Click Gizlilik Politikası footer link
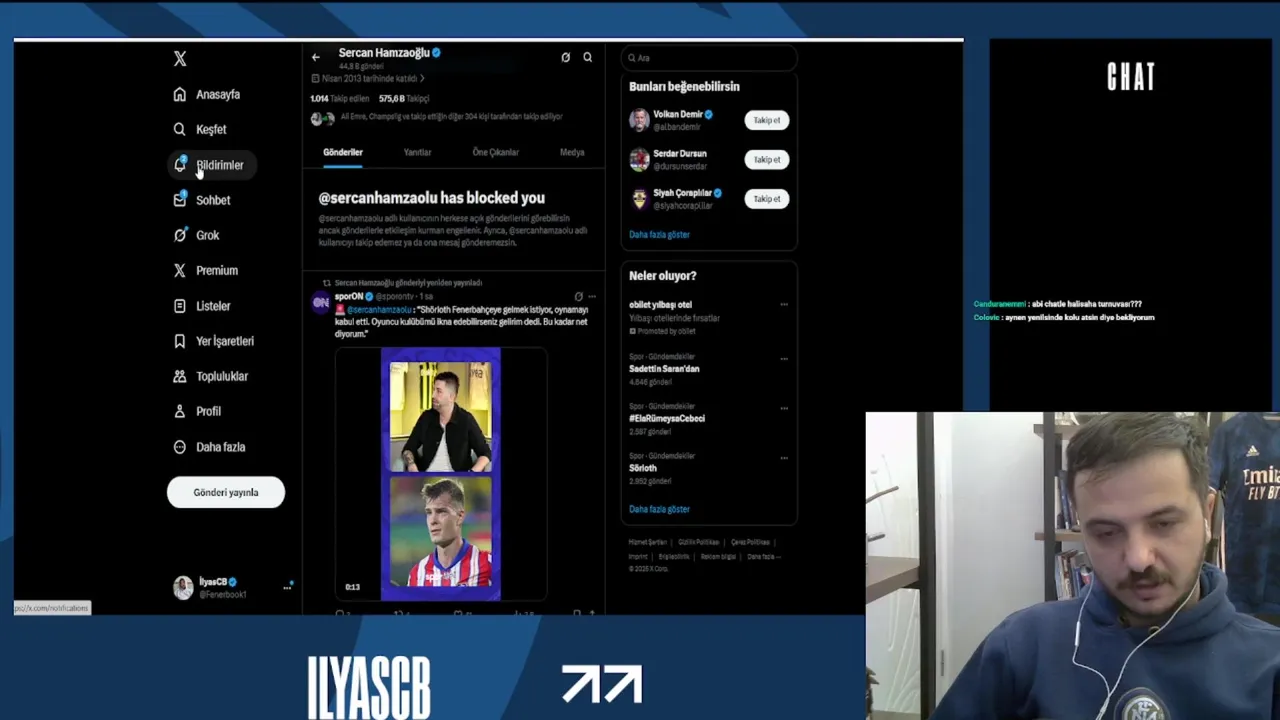The height and width of the screenshot is (720, 1280). 698,542
